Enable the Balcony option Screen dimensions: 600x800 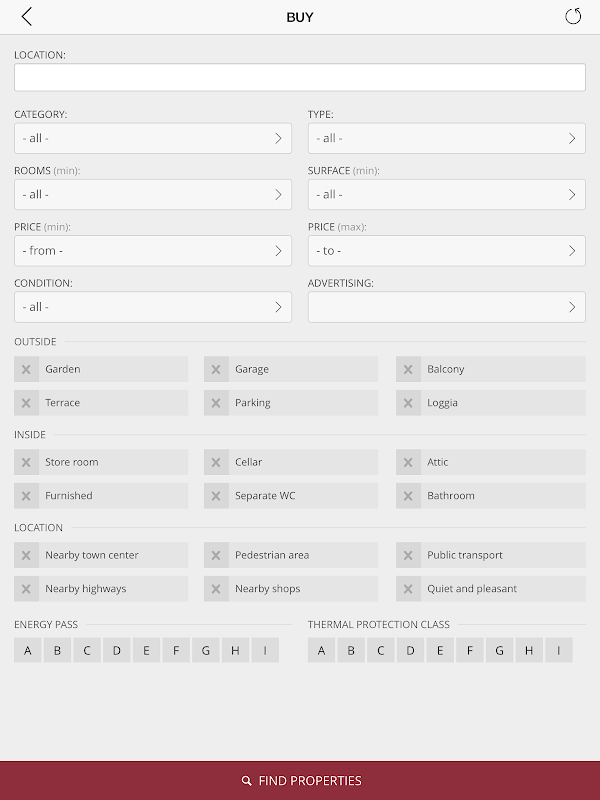(408, 369)
